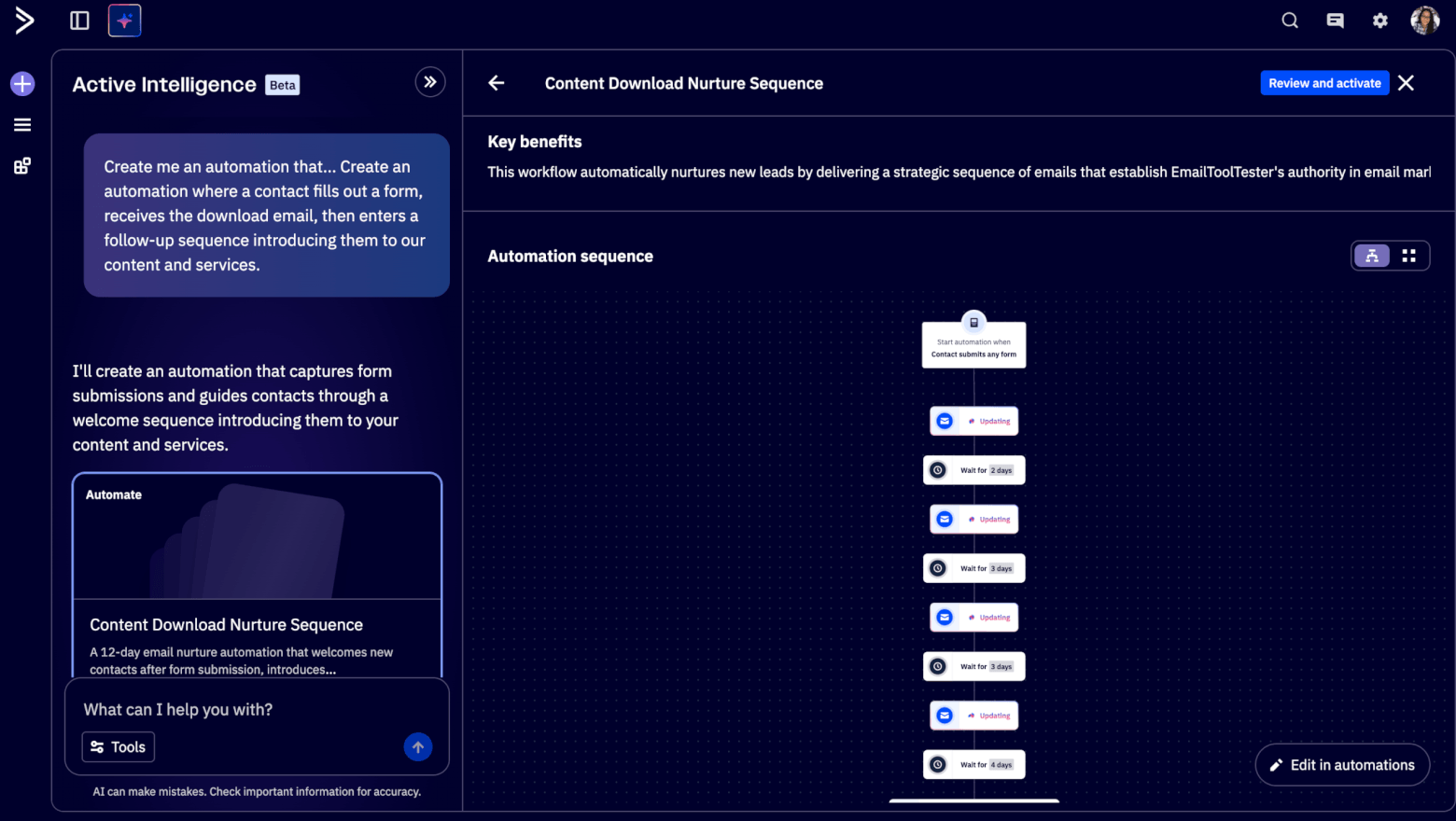
Task: Click the plus button to create new
Action: point(21,83)
